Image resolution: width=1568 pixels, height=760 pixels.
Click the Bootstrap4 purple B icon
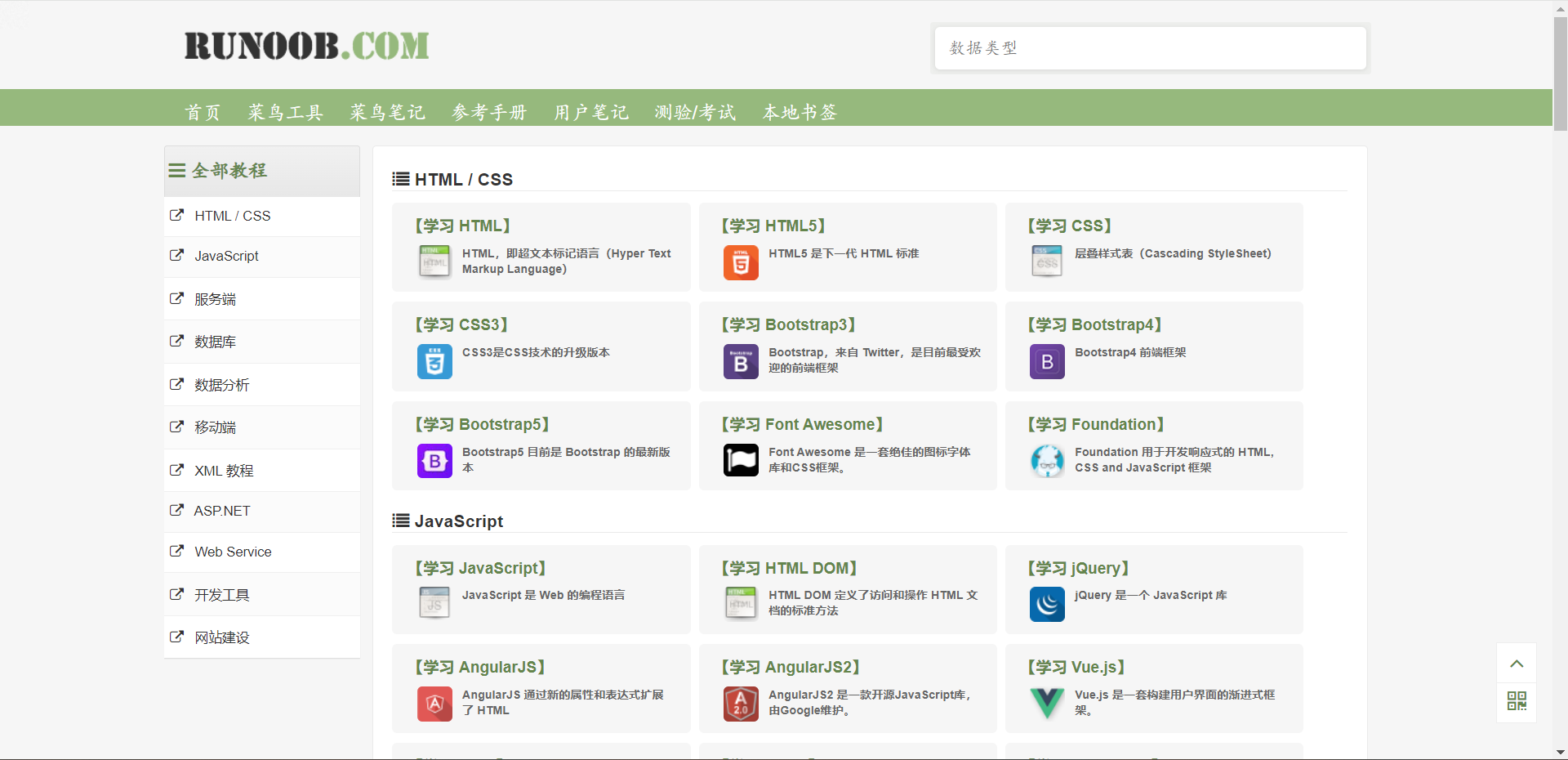point(1047,361)
